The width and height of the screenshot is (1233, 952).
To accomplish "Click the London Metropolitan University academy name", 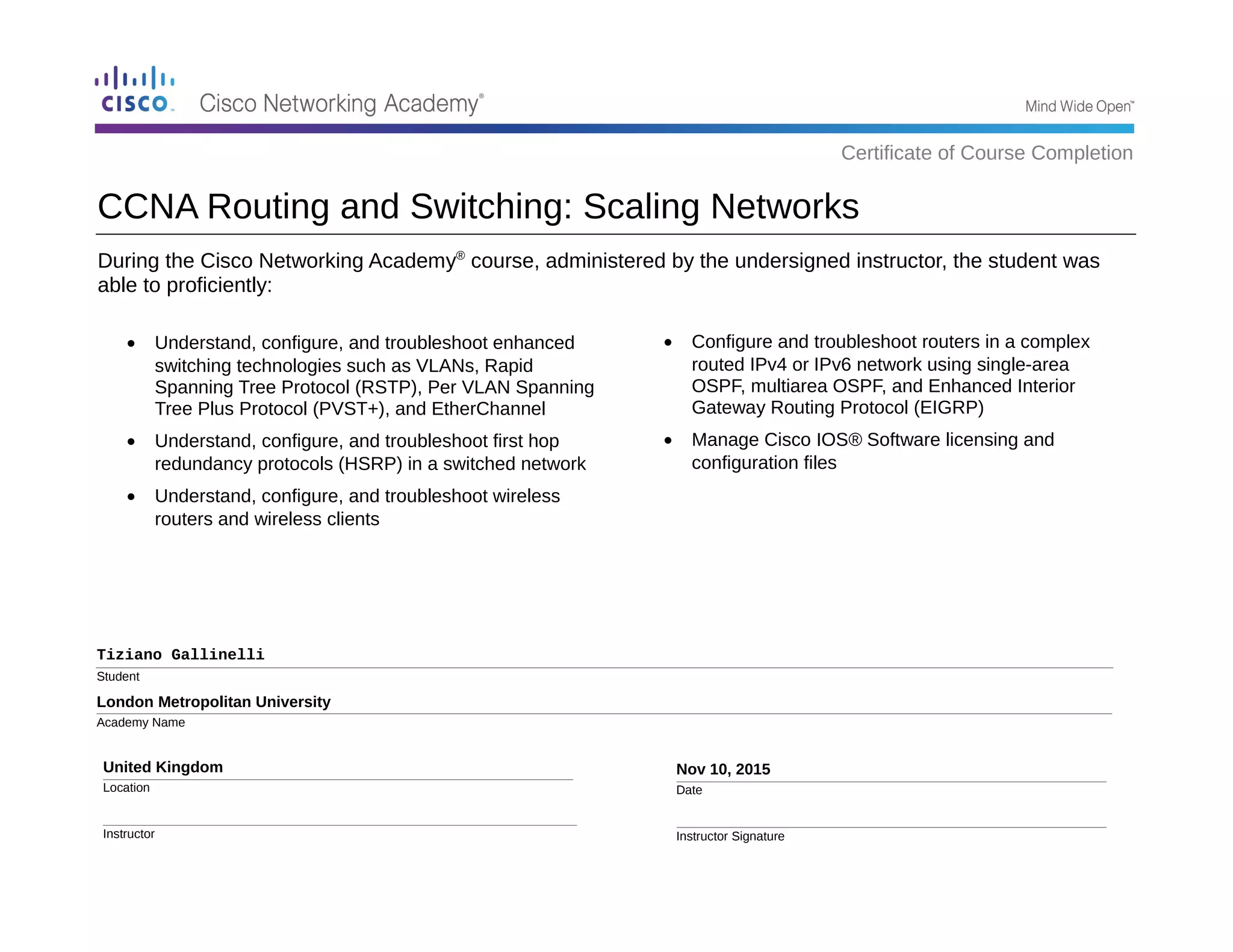I will tap(214, 702).
